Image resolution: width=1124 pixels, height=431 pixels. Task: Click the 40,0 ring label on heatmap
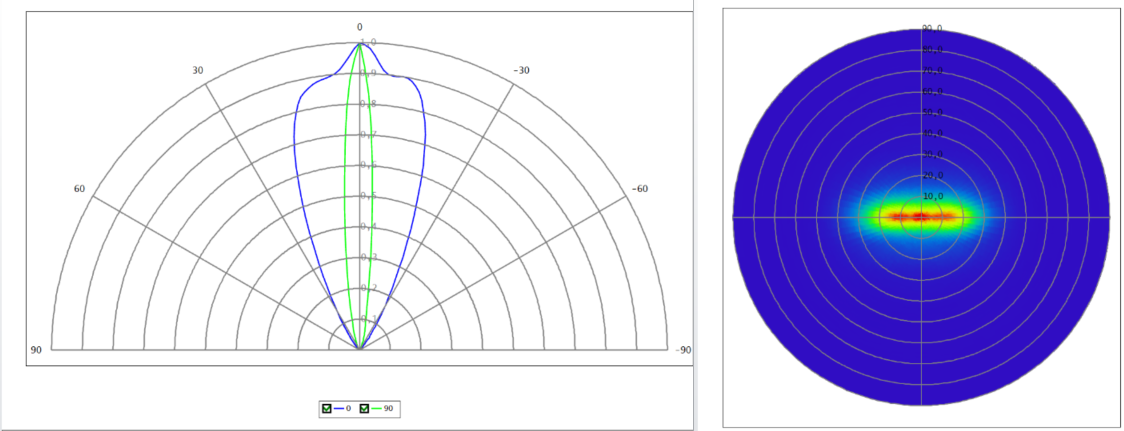(933, 133)
